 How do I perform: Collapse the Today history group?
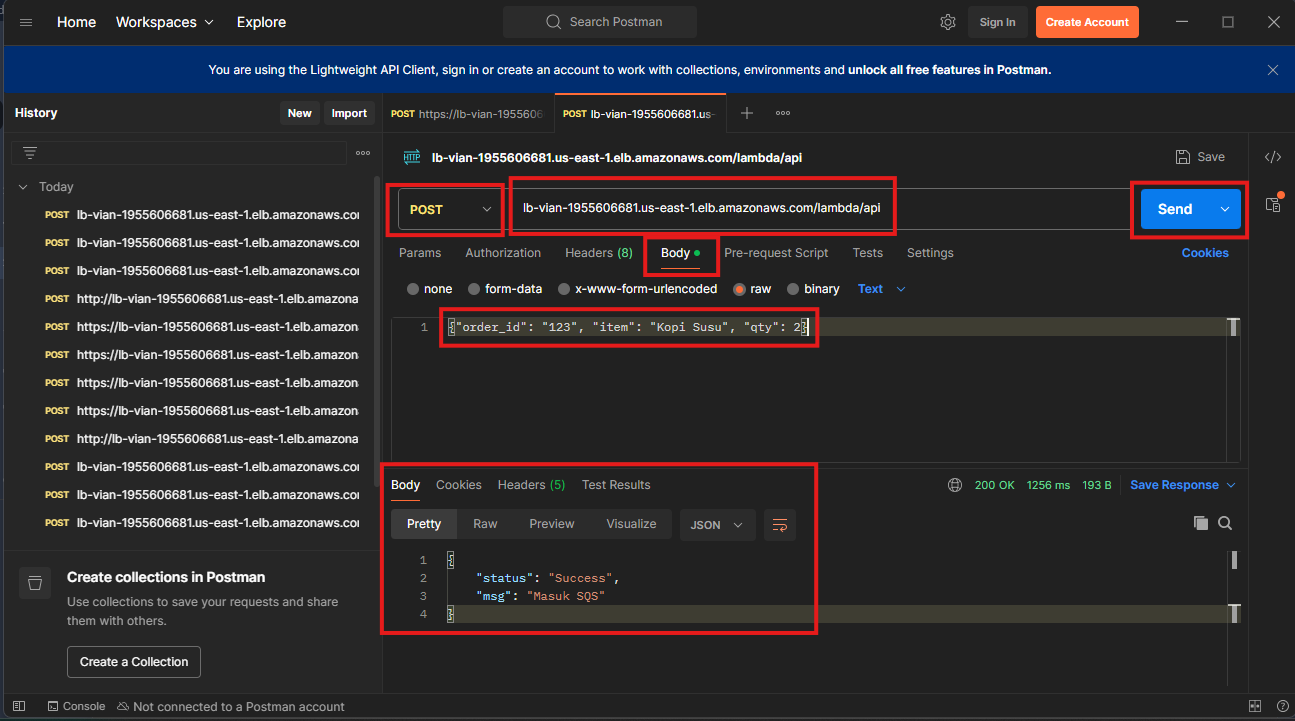click(24, 187)
